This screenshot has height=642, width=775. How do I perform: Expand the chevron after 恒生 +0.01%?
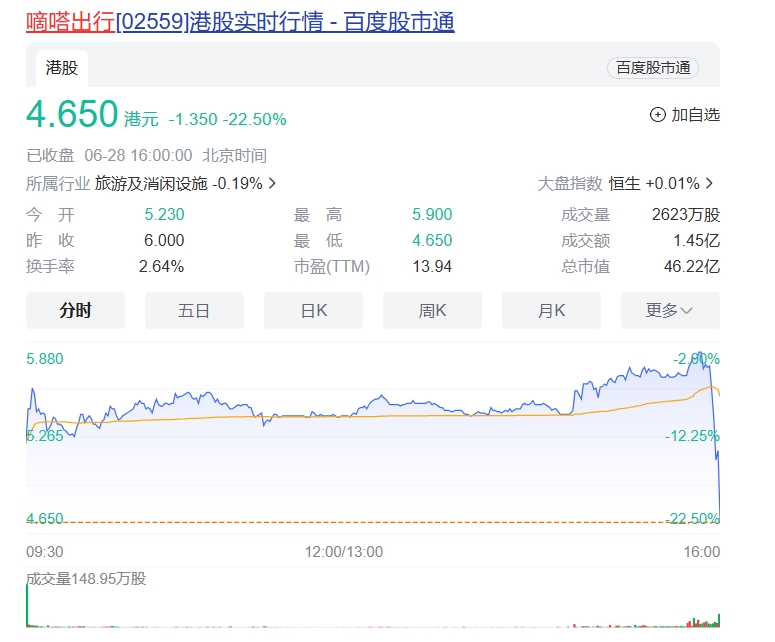[x=709, y=184]
